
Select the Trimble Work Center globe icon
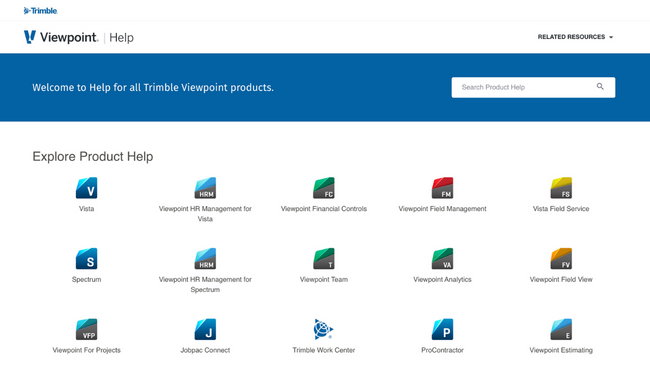tap(324, 329)
